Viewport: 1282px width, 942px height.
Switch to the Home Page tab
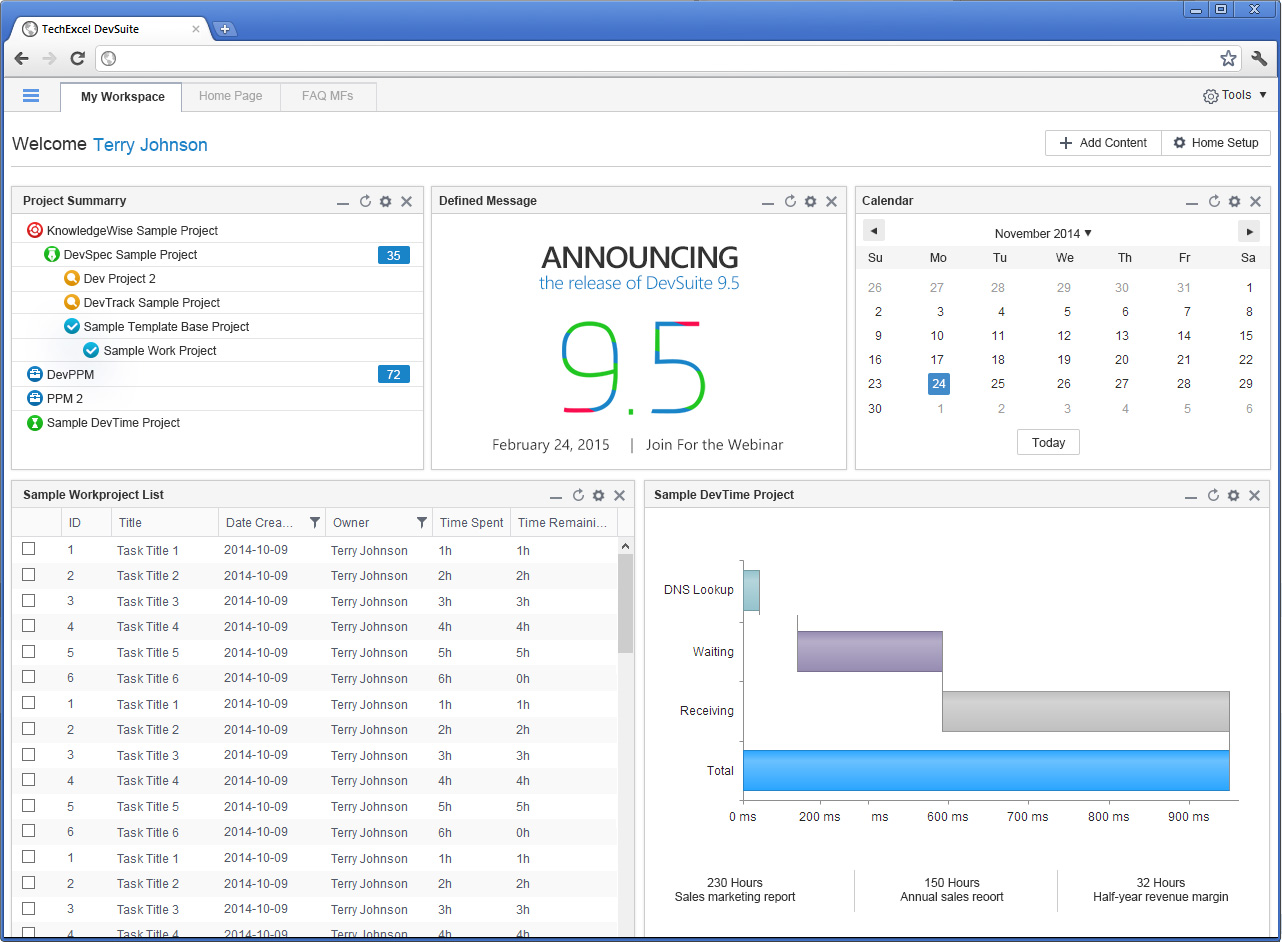pyautogui.click(x=231, y=96)
